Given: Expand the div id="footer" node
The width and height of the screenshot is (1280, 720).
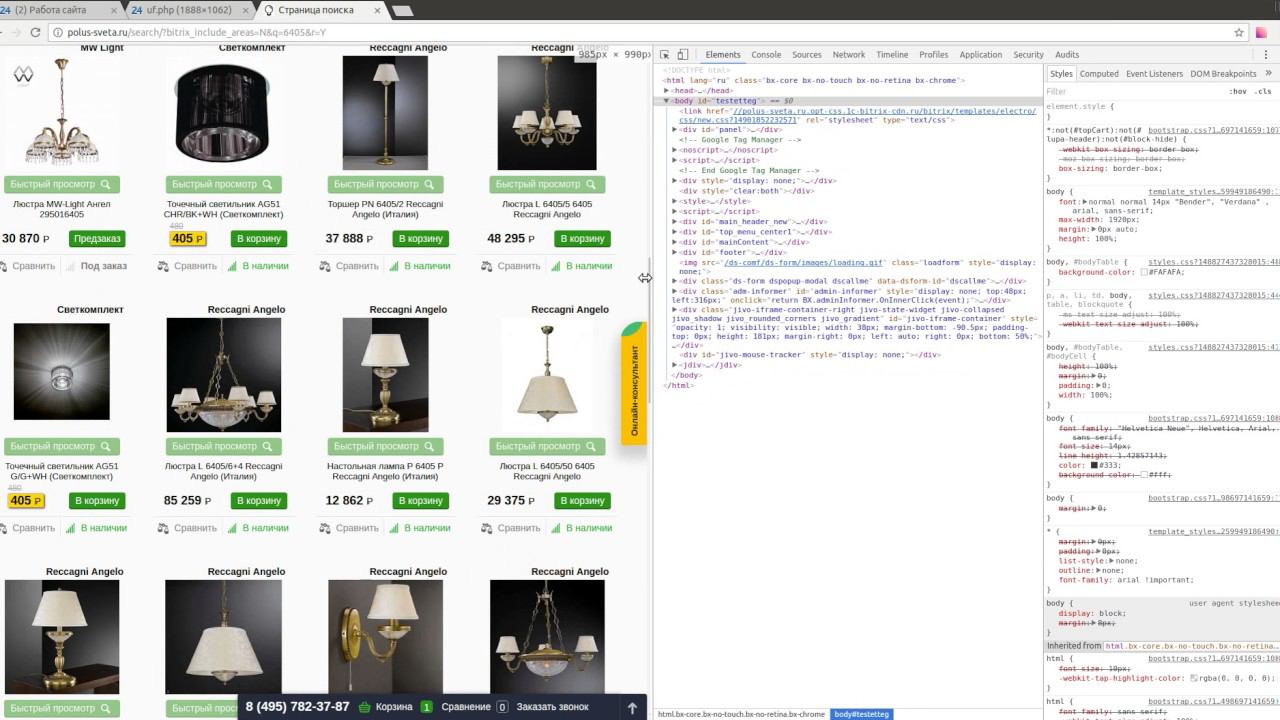Looking at the screenshot, I should pos(675,253).
